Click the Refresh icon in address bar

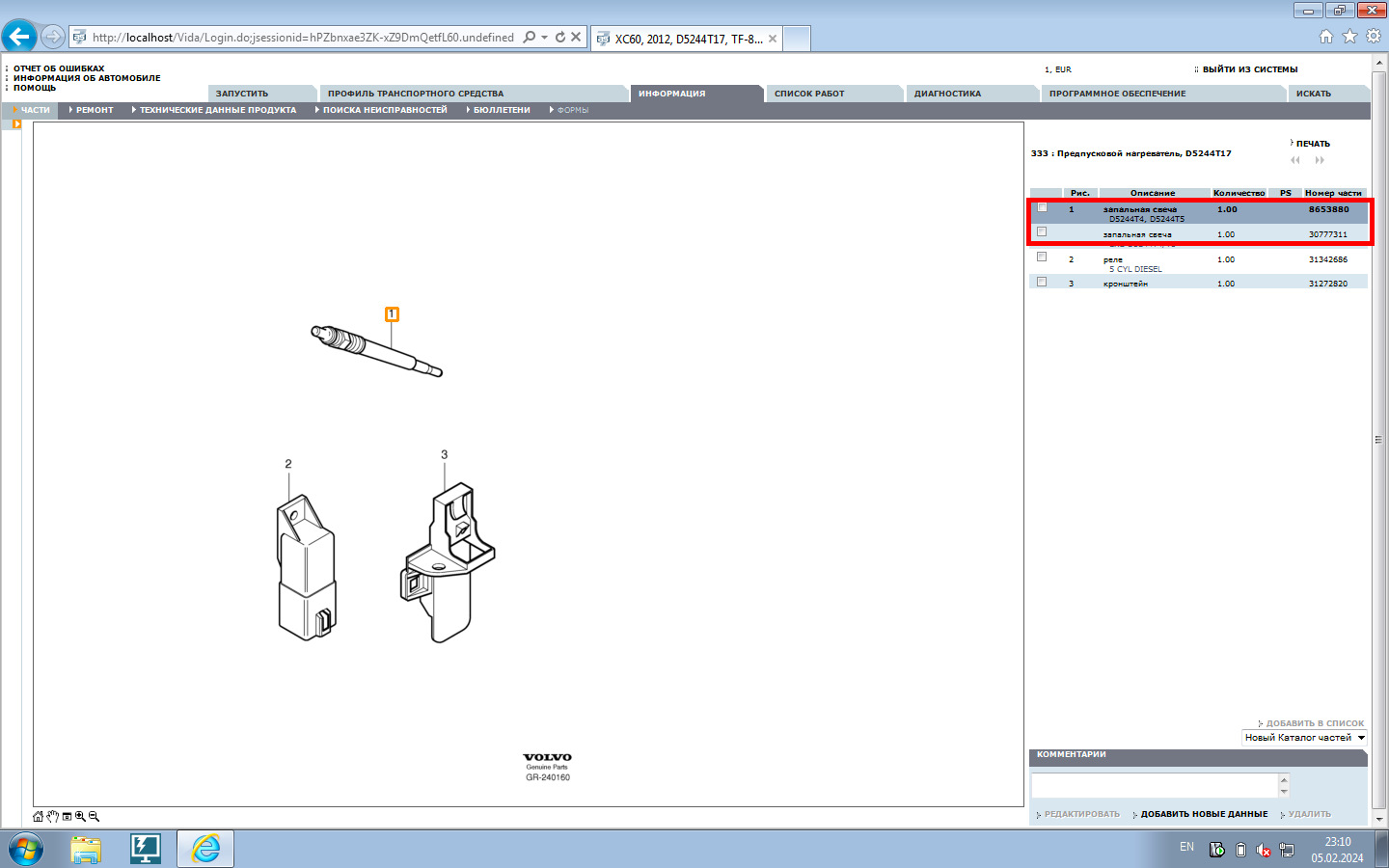click(x=560, y=37)
